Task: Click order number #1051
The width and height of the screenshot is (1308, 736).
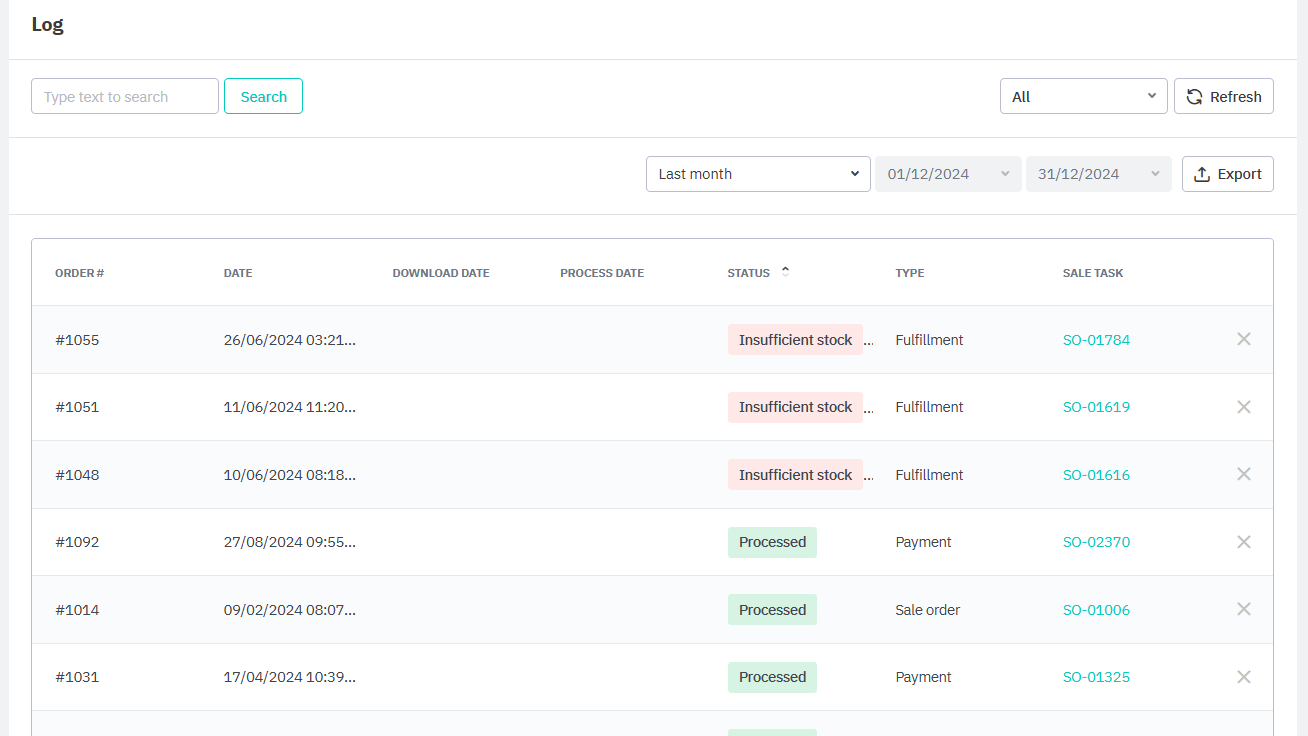Action: [x=77, y=407]
